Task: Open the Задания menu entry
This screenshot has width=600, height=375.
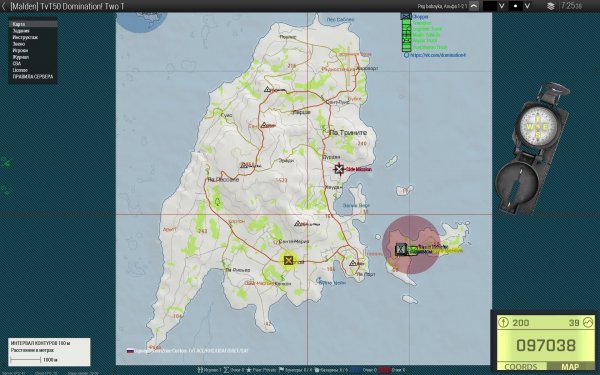Action: click(x=33, y=31)
